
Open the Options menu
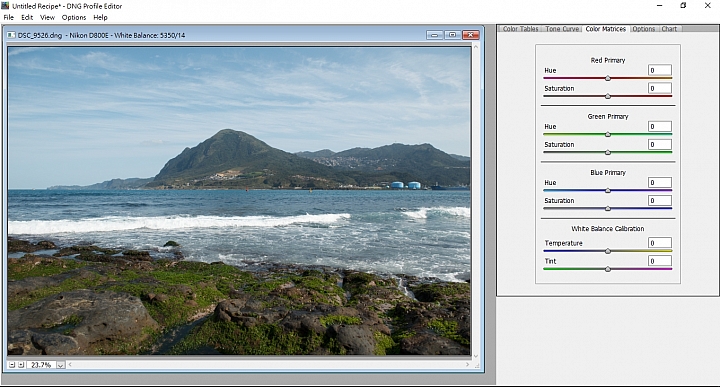click(74, 17)
